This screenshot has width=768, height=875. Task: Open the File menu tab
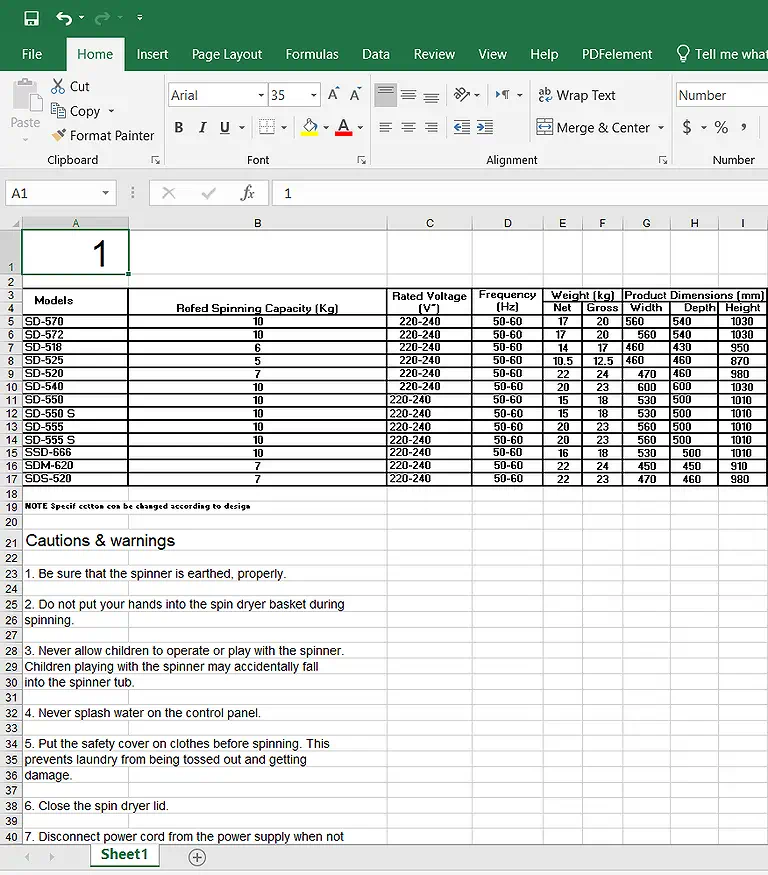pos(32,54)
